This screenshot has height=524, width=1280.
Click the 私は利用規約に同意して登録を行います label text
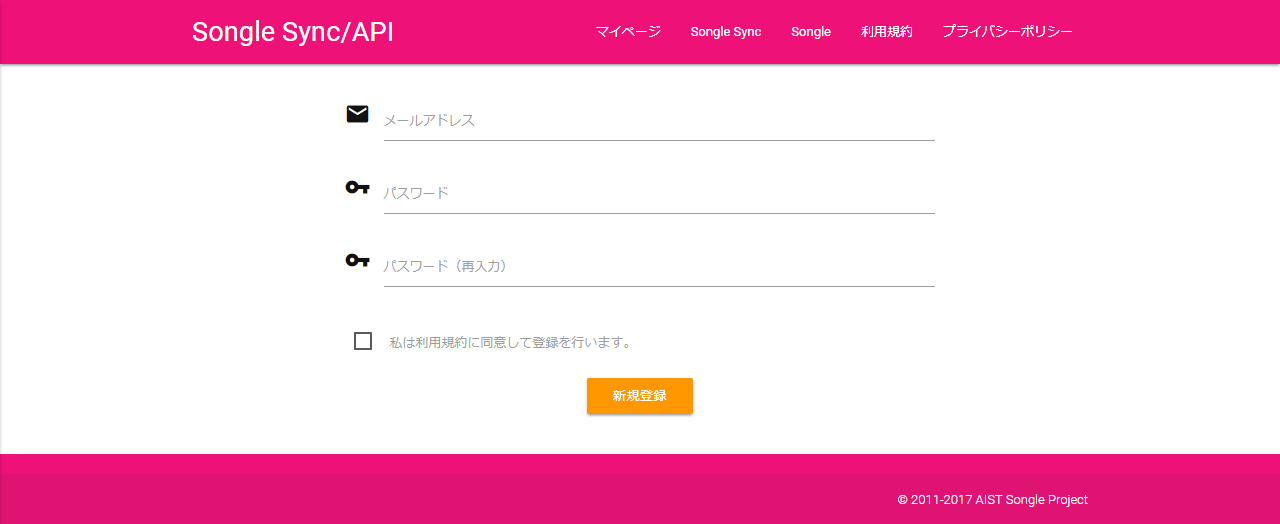tap(510, 342)
